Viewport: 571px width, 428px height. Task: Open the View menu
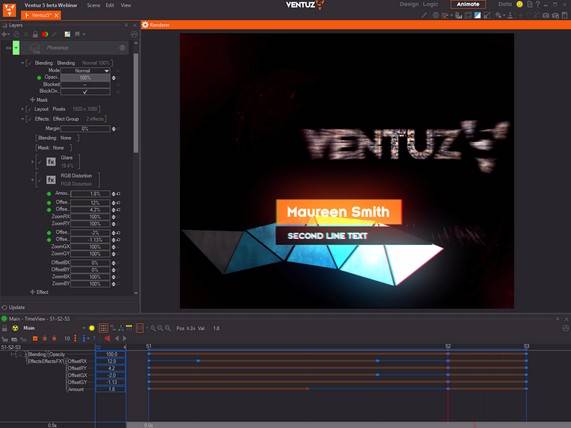[126, 5]
